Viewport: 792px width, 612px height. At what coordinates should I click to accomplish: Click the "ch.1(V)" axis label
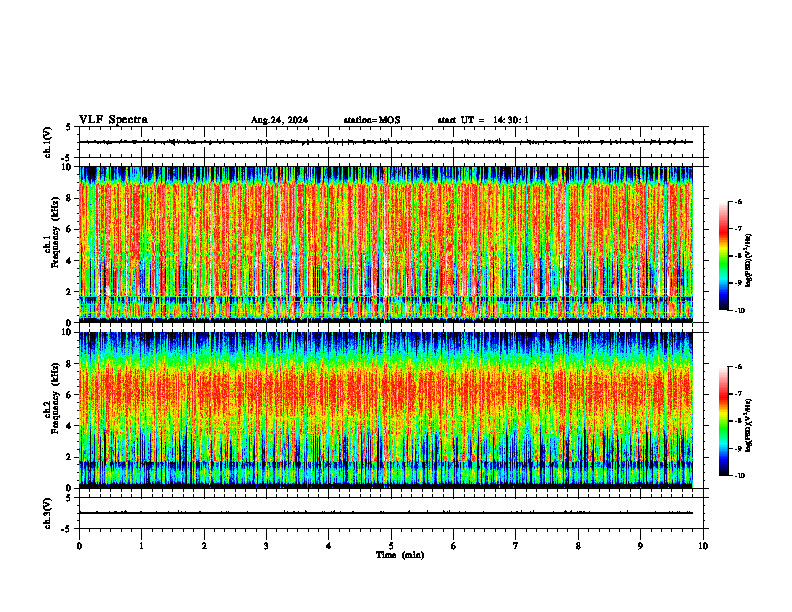pyautogui.click(x=47, y=142)
